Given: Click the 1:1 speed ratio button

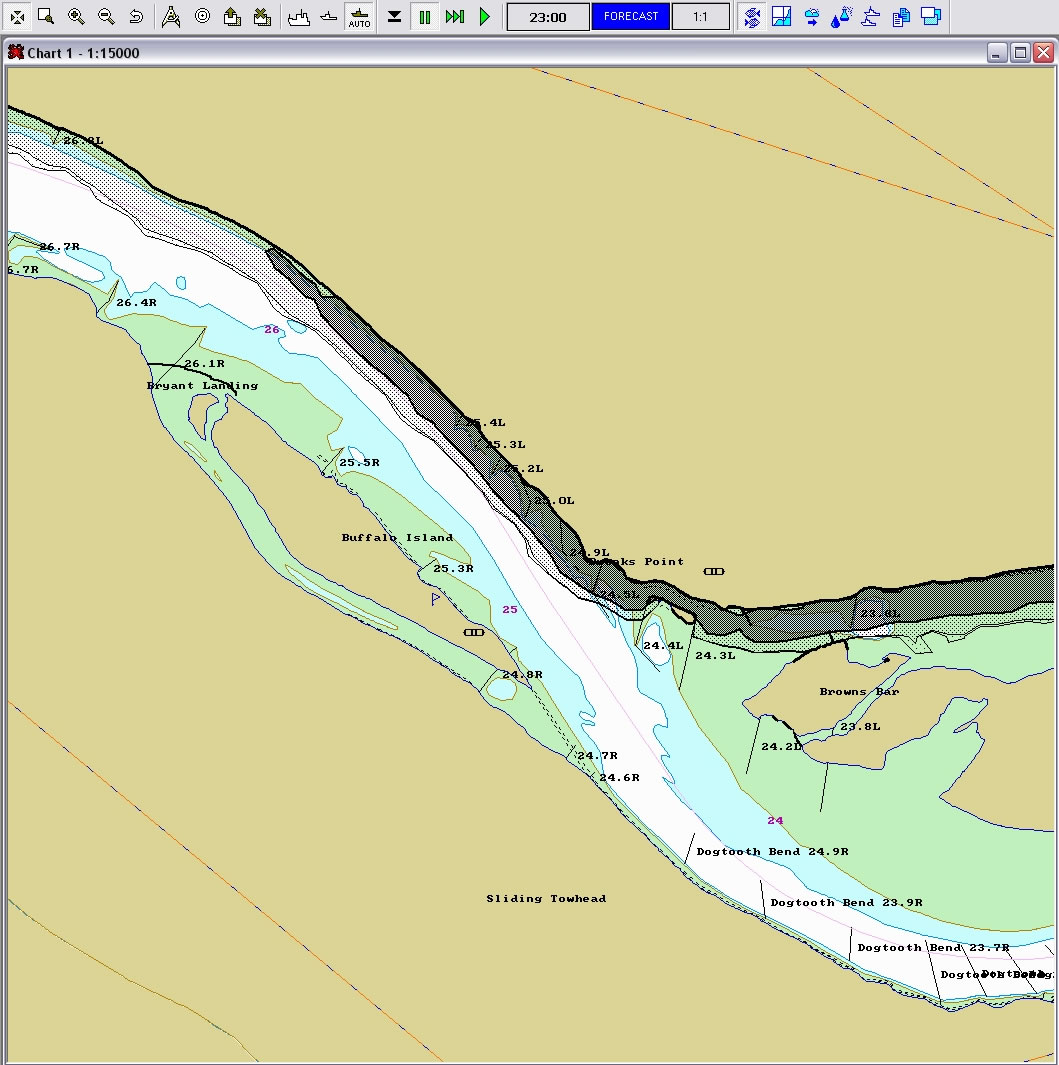Looking at the screenshot, I should coord(700,17).
